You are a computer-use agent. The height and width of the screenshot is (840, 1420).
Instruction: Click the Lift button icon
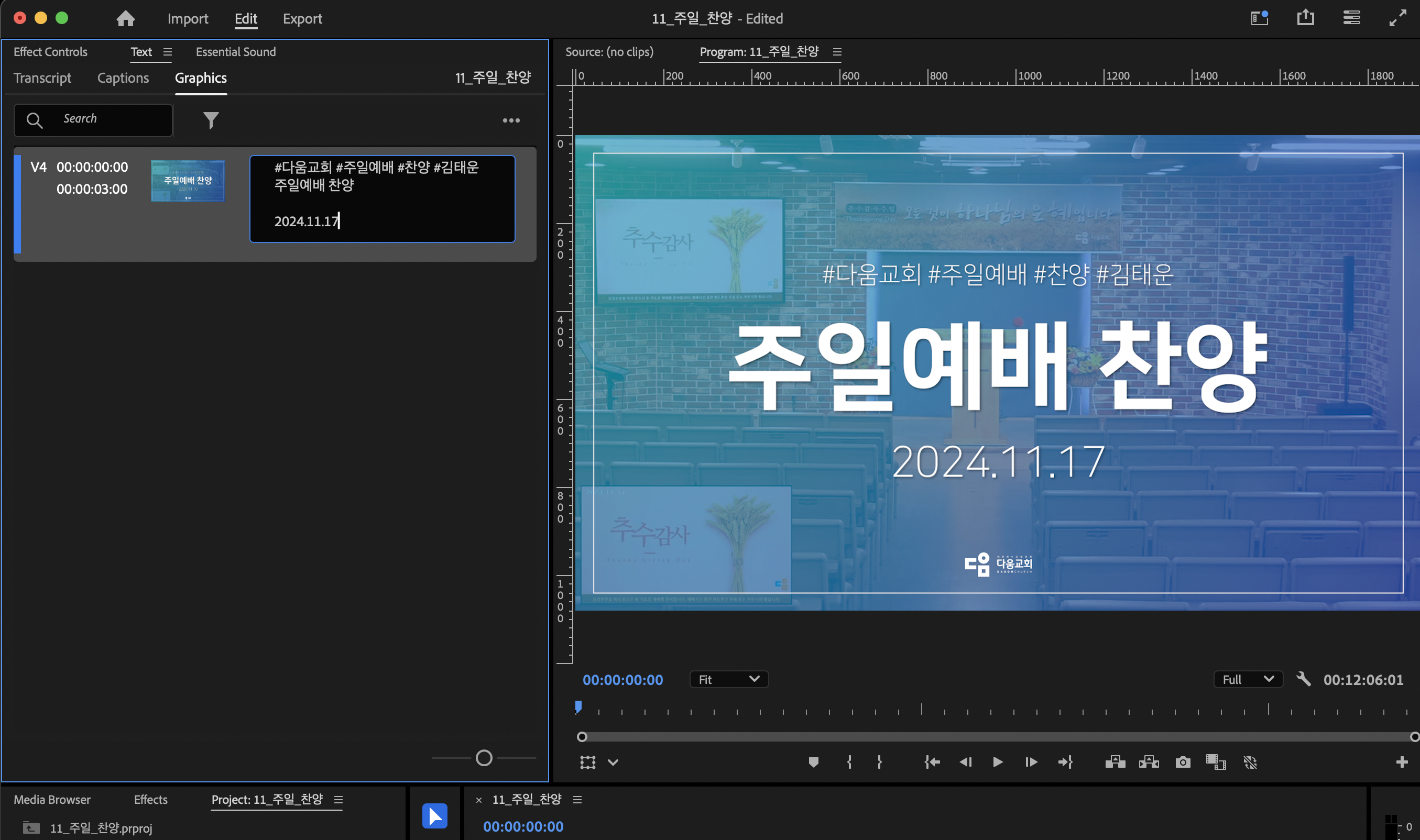[x=1115, y=762]
